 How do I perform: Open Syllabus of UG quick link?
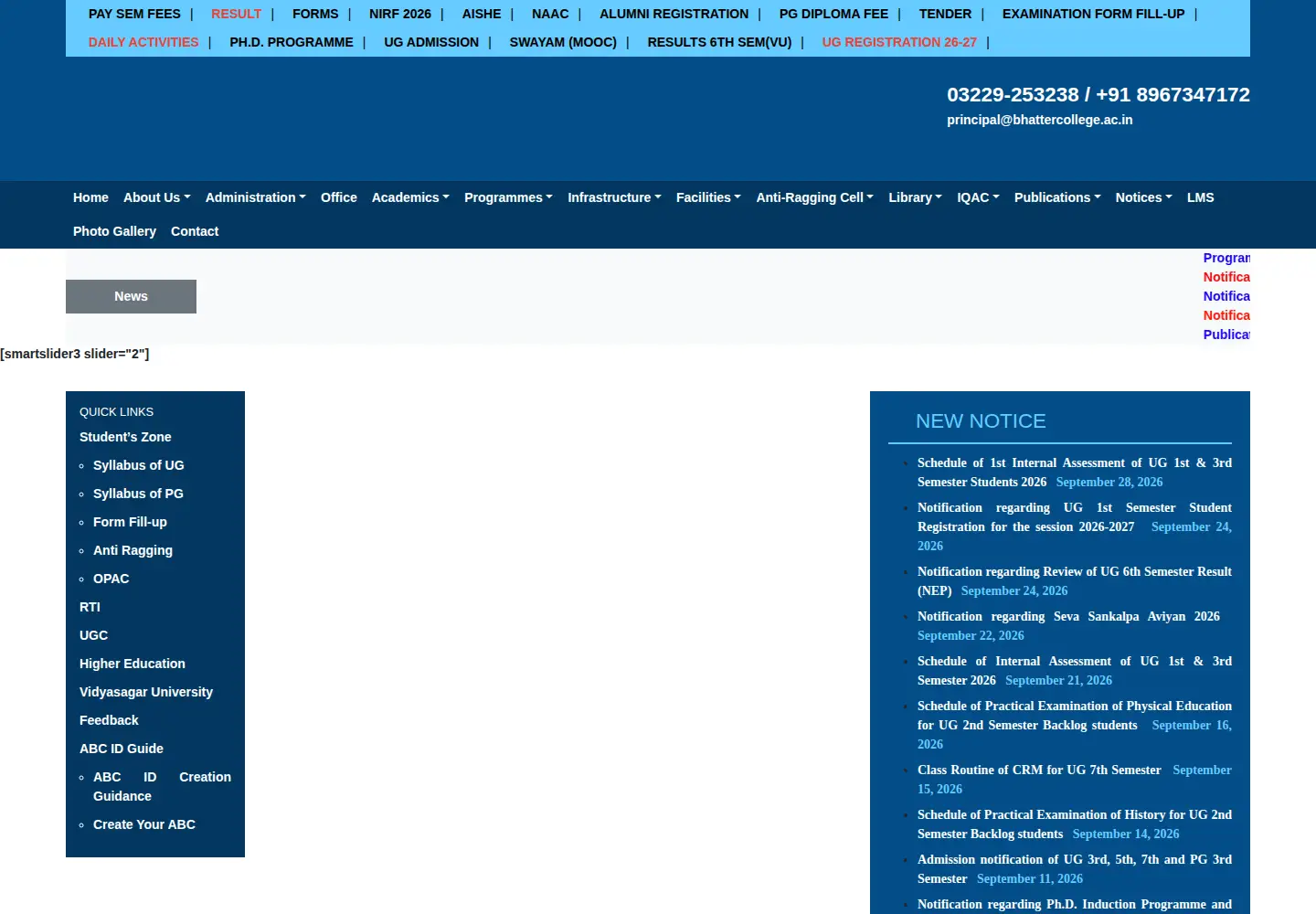(x=138, y=465)
